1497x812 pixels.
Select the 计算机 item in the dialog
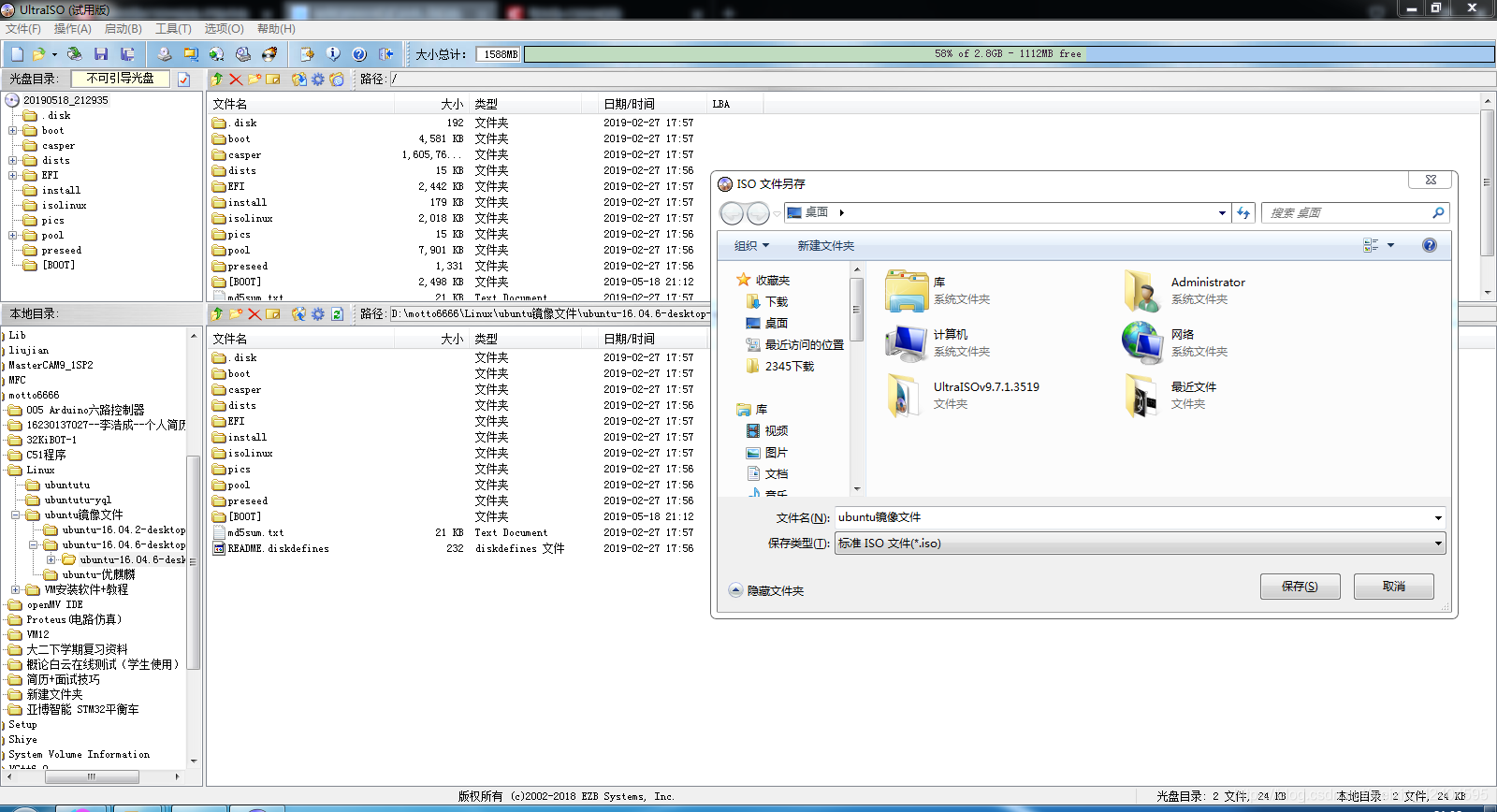point(938,342)
